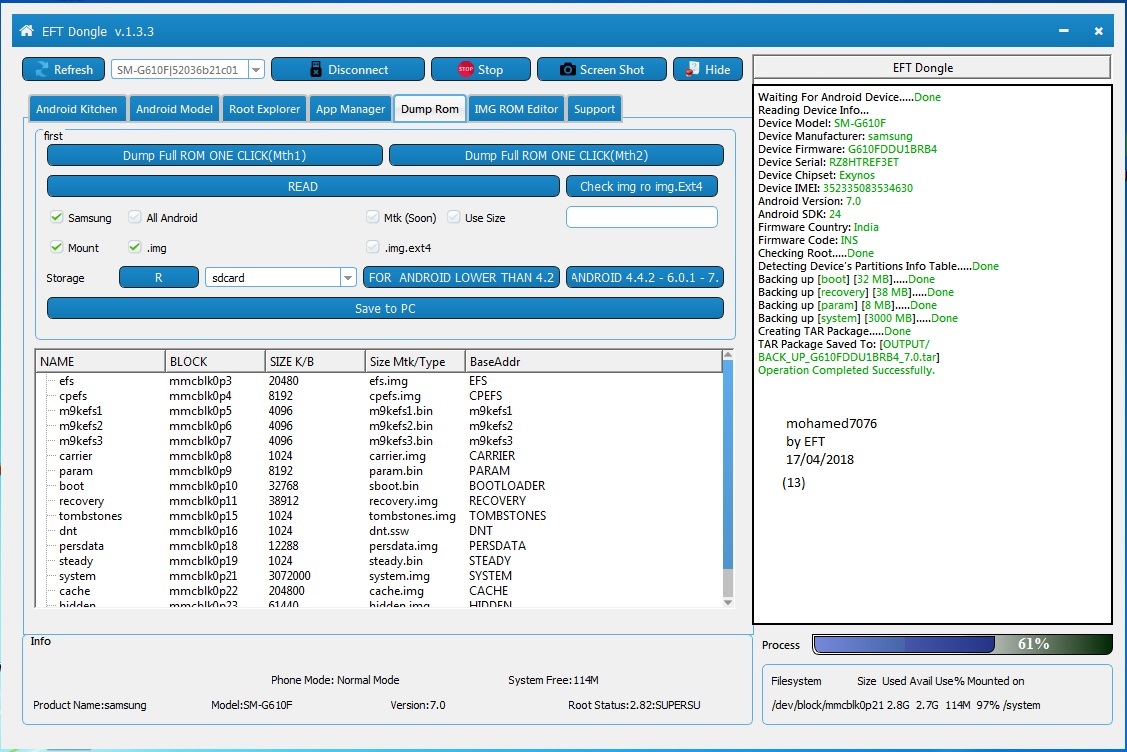
Task: Select the boot partition row
Action: click(379, 486)
